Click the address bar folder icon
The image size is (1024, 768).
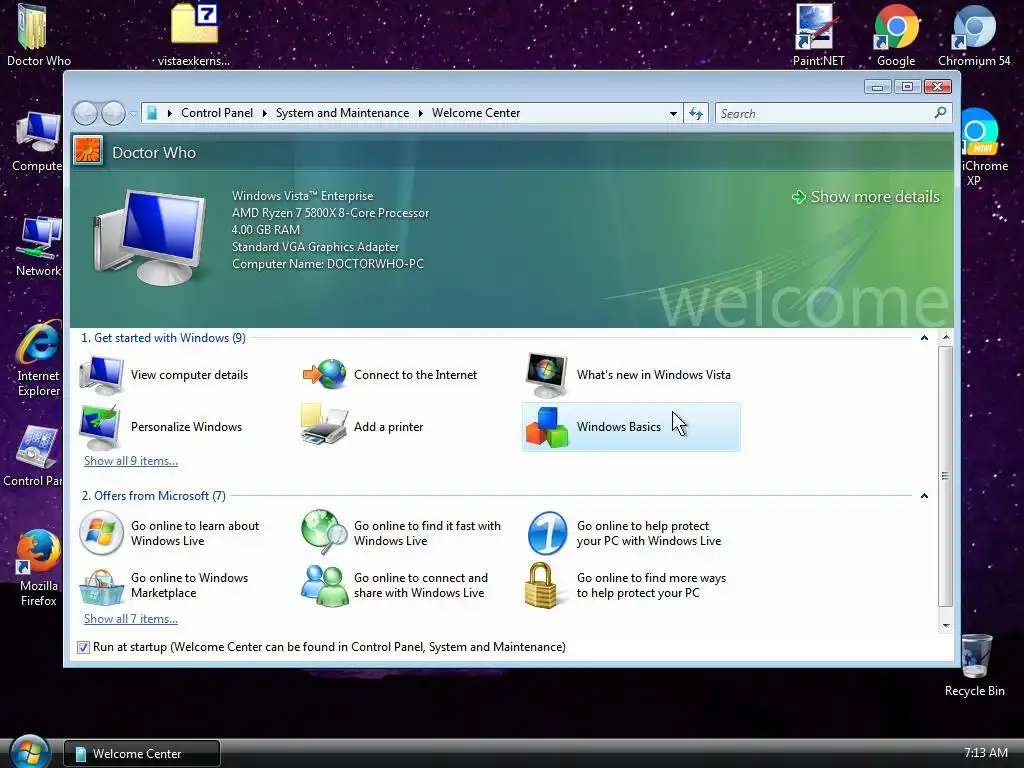pos(152,113)
